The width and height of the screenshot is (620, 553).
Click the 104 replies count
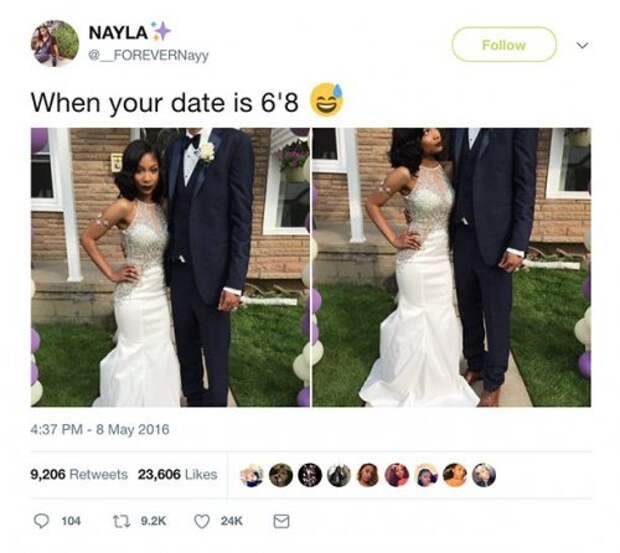pyautogui.click(x=71, y=521)
